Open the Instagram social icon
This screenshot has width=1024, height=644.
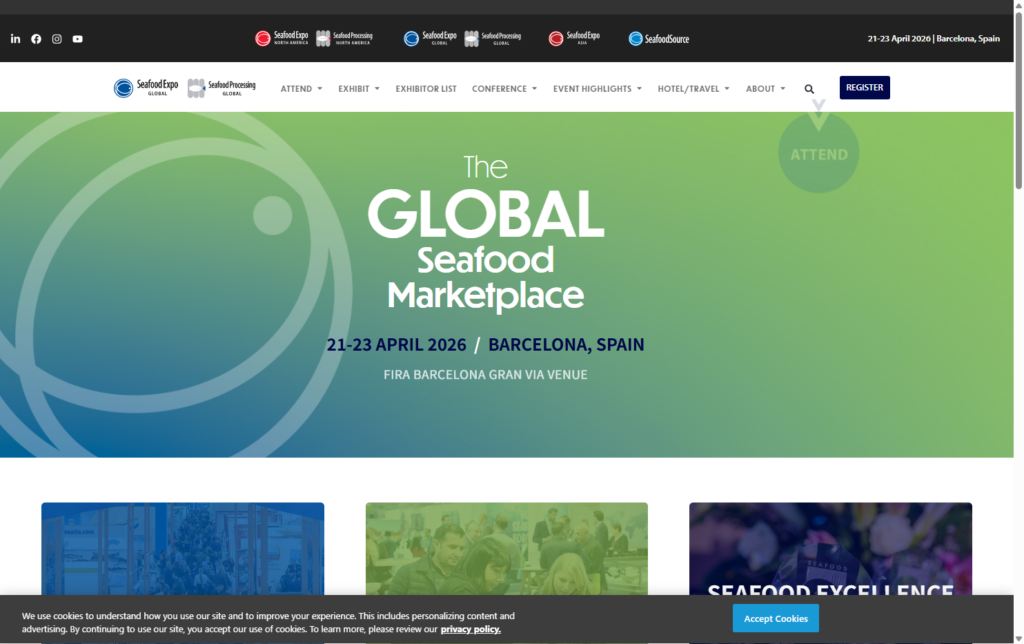point(56,38)
